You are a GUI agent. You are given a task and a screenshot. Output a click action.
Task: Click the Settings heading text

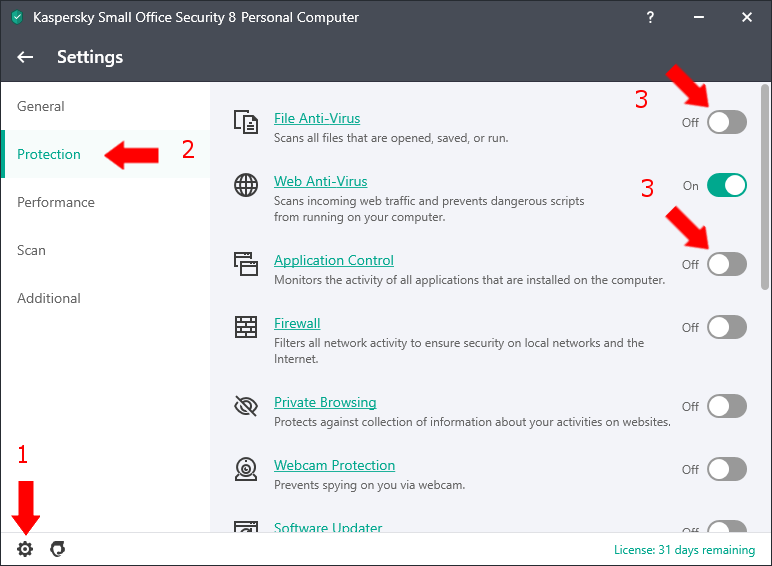tap(90, 57)
